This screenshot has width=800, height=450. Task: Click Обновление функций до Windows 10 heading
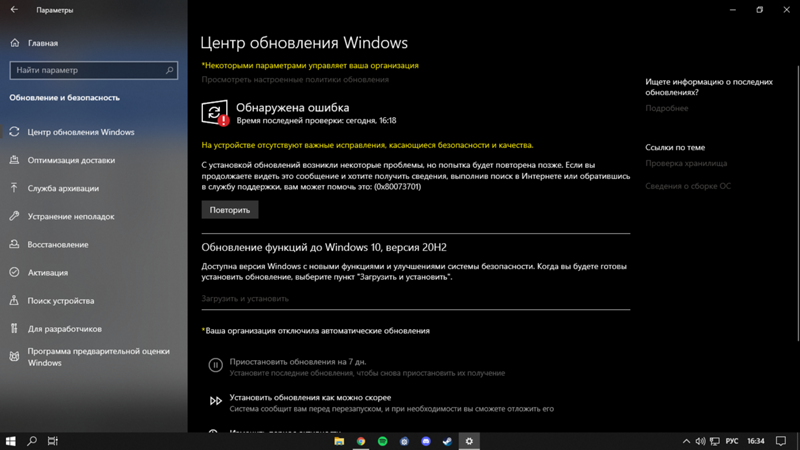pos(324,247)
